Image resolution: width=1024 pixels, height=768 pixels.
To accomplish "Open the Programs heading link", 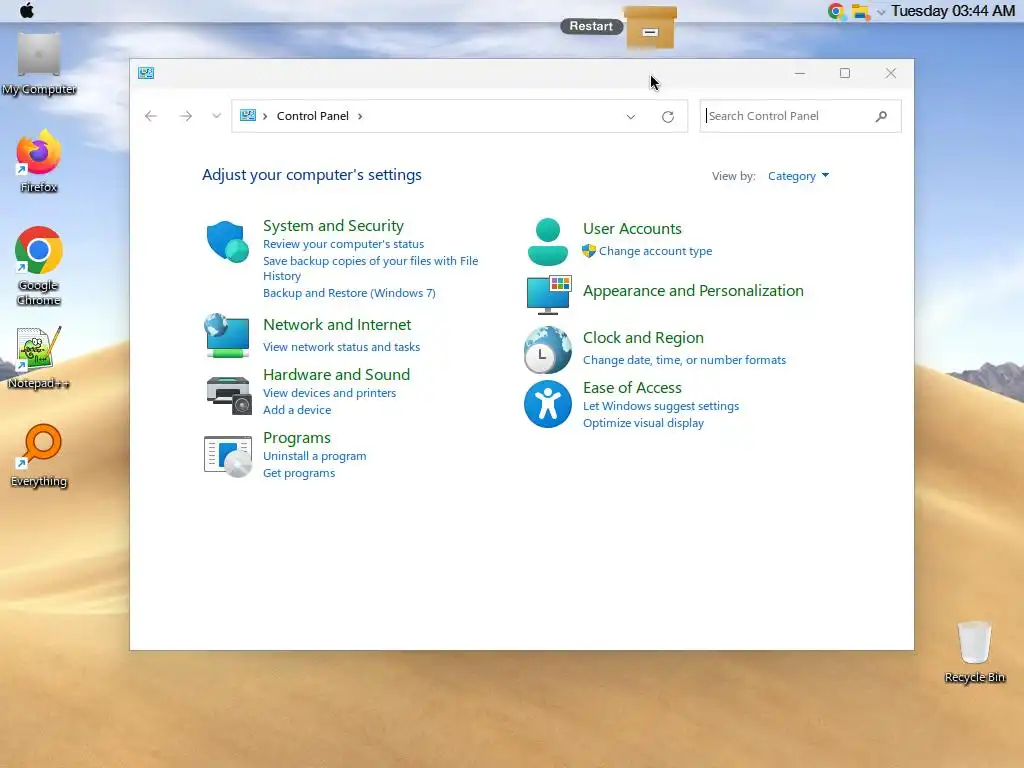I will [296, 438].
